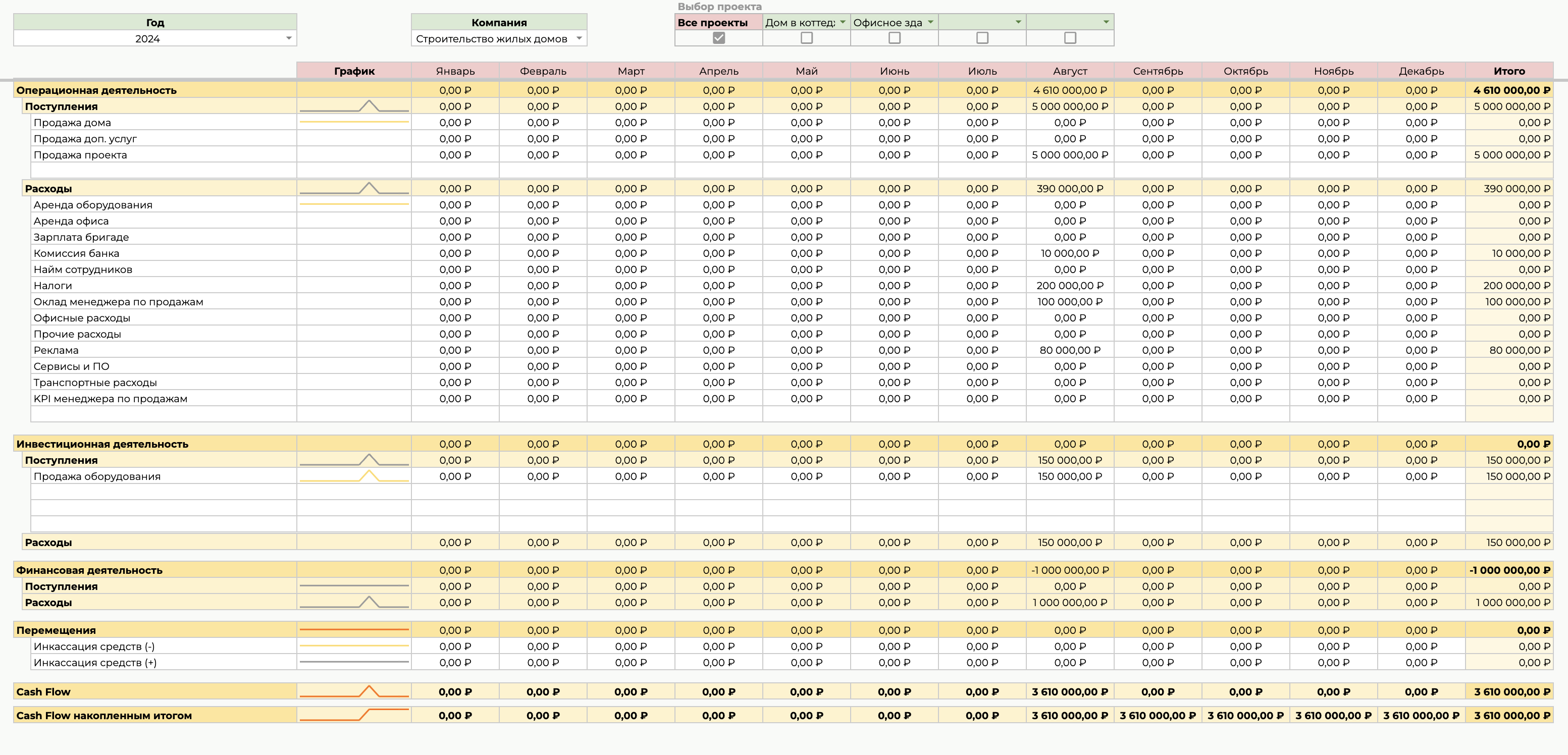Check the box under 'Дом в коттед'
This screenshot has height=755, width=1568.
(807, 38)
